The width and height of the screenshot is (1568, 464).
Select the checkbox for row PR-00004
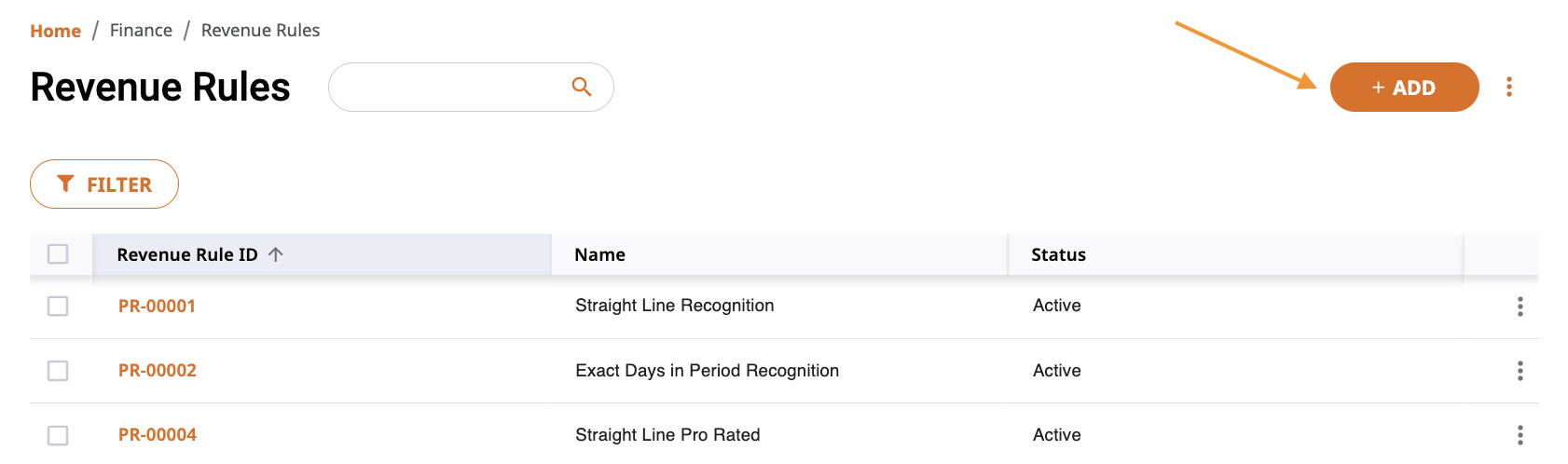coord(58,435)
